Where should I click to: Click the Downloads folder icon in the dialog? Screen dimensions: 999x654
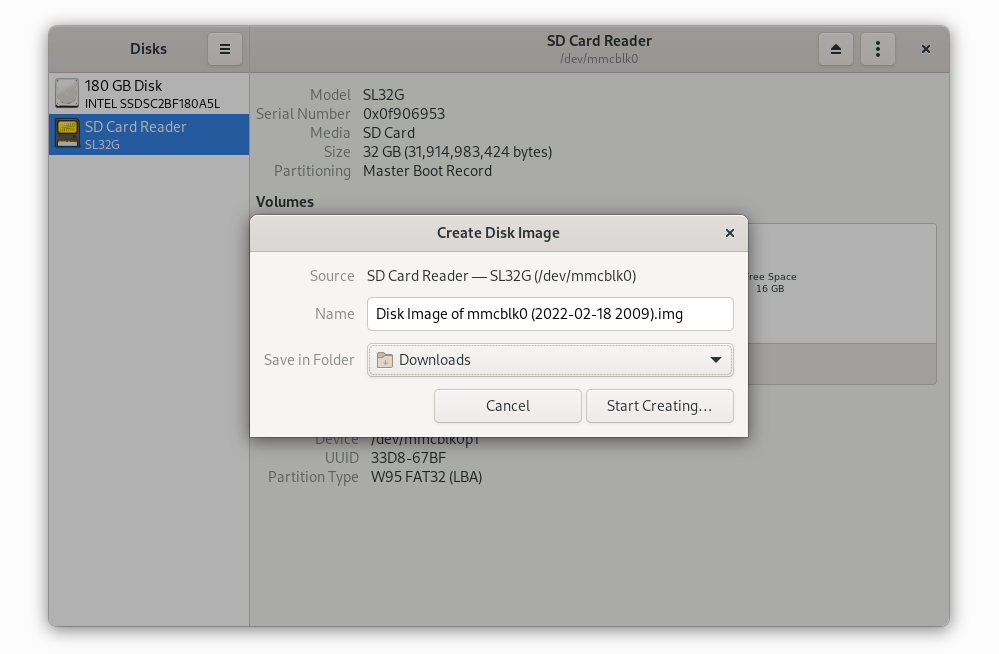[x=385, y=359]
